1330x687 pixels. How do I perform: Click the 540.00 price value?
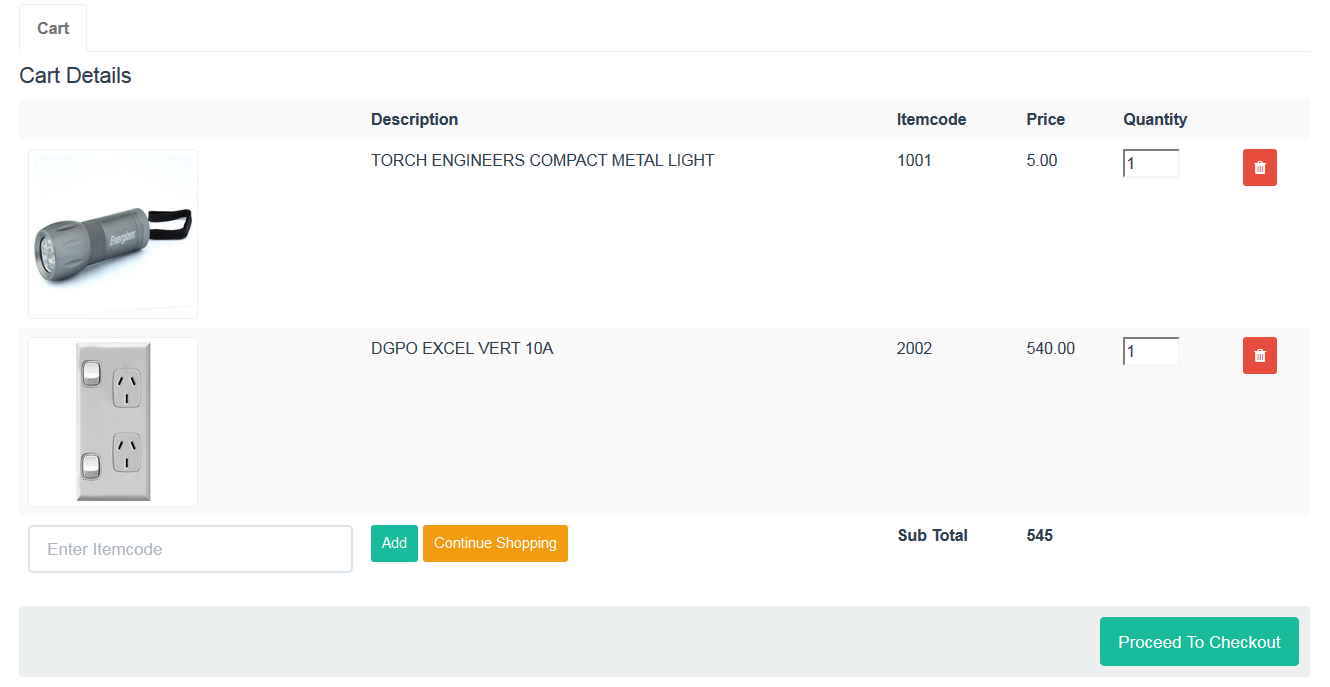tap(1050, 348)
